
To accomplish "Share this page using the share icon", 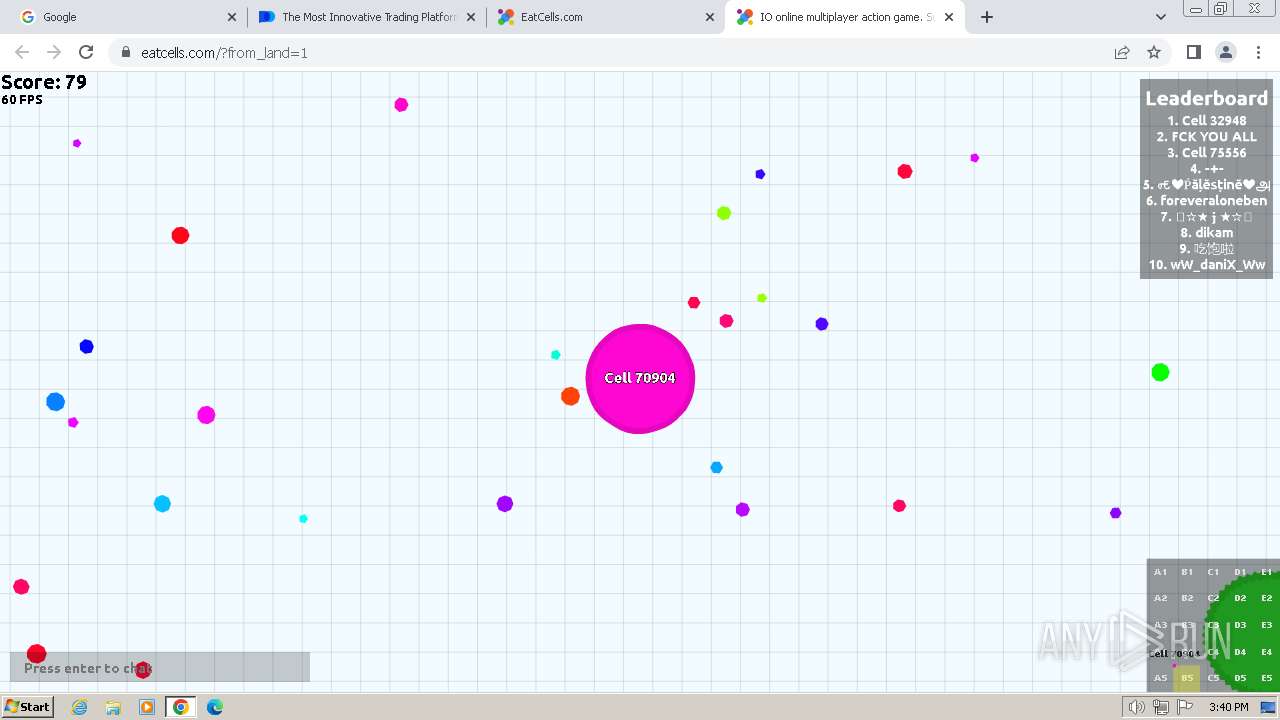I will point(1122,52).
